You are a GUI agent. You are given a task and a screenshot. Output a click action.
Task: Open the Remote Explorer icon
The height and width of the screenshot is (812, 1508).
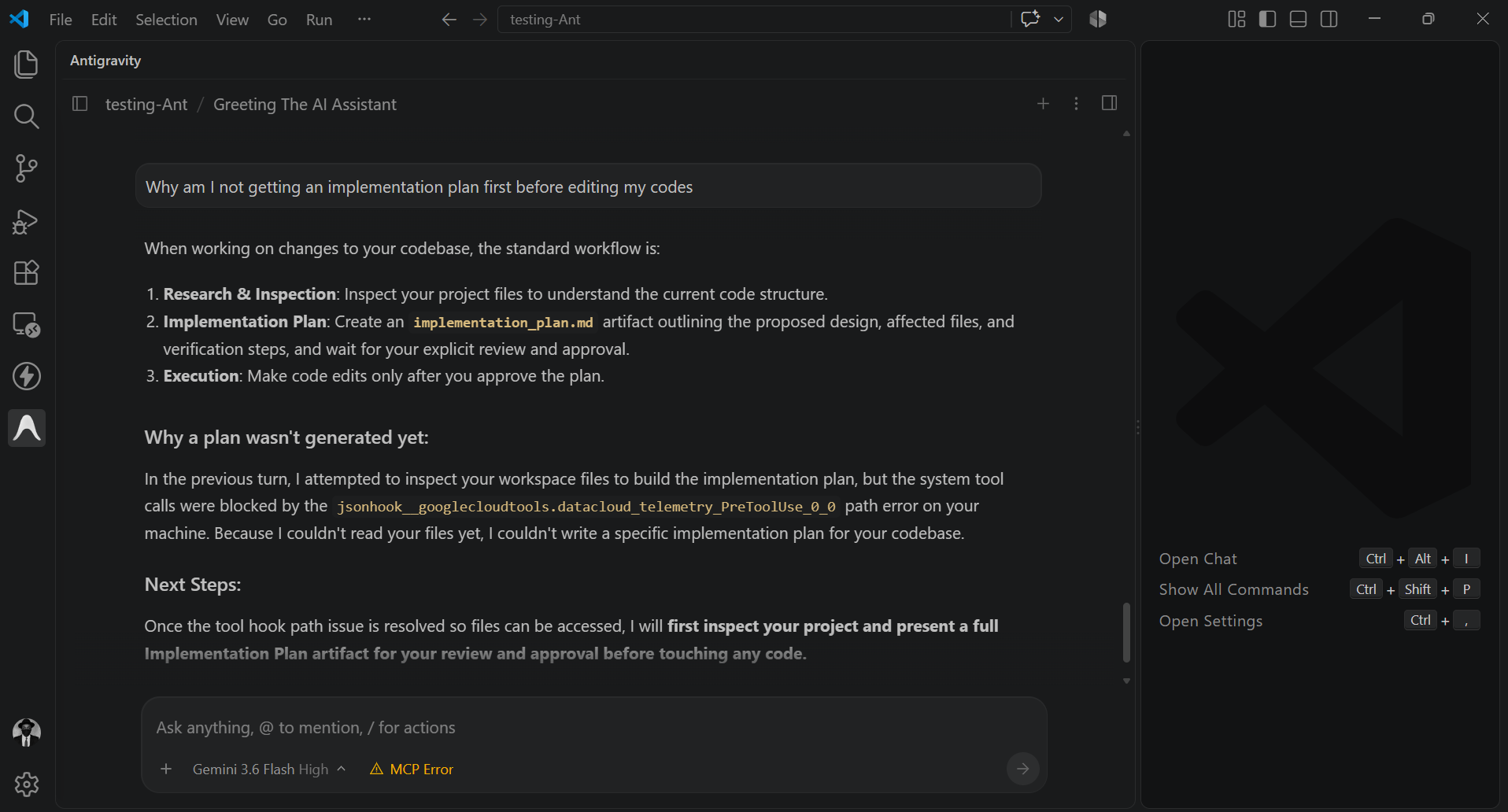(26, 324)
